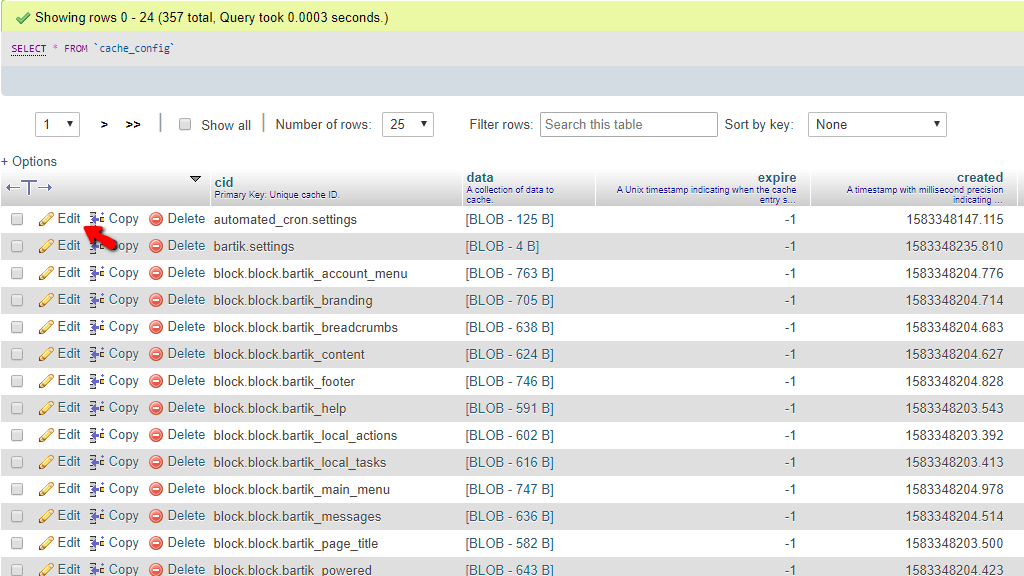Image resolution: width=1024 pixels, height=576 pixels.
Task: Click the full texts toggle arrows icon
Action: [29, 187]
